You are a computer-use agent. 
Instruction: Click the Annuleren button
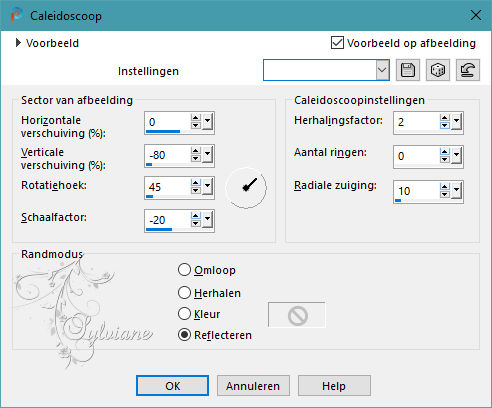[x=253, y=386]
